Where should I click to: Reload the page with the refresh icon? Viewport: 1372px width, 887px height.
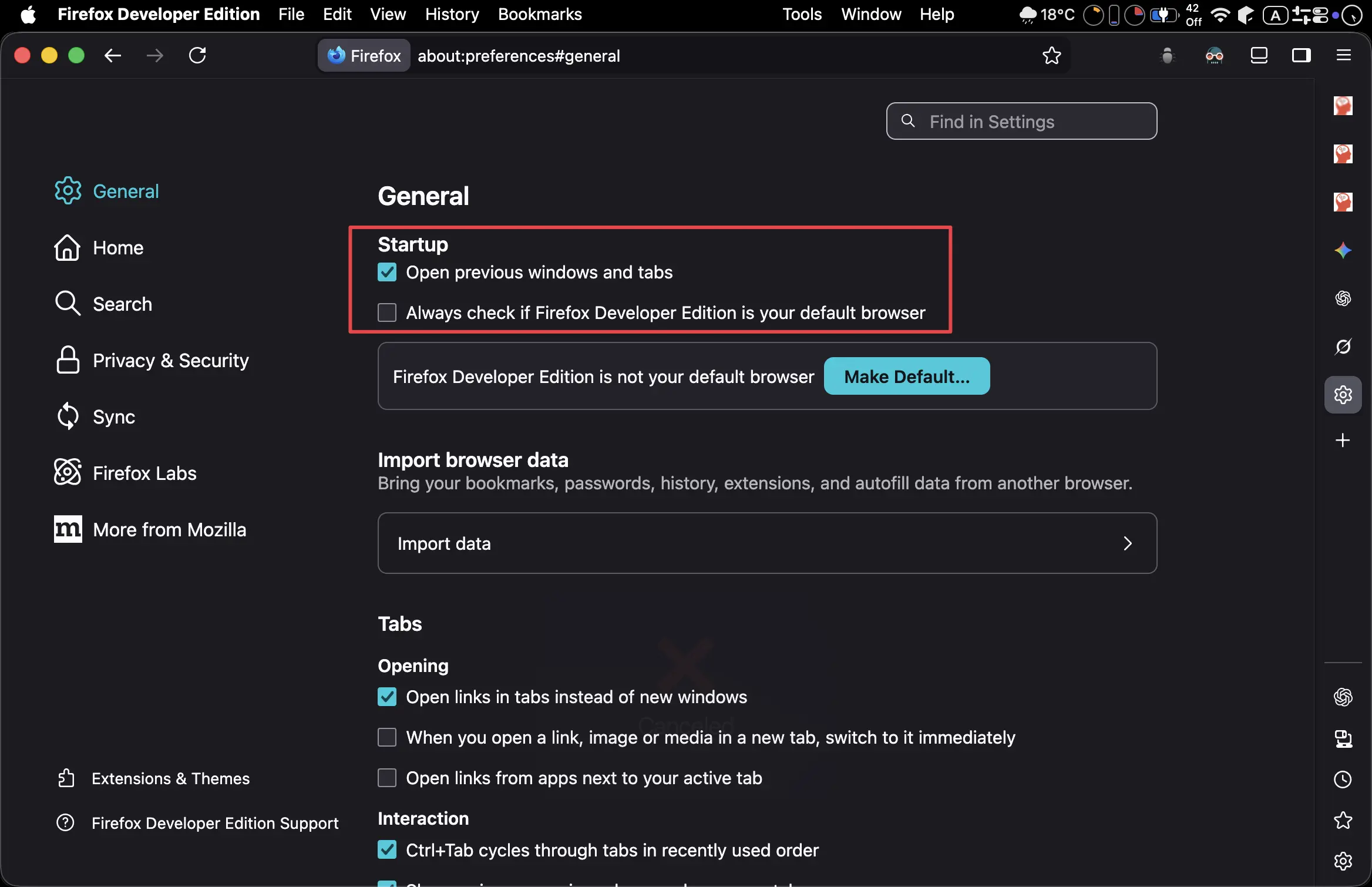click(197, 56)
